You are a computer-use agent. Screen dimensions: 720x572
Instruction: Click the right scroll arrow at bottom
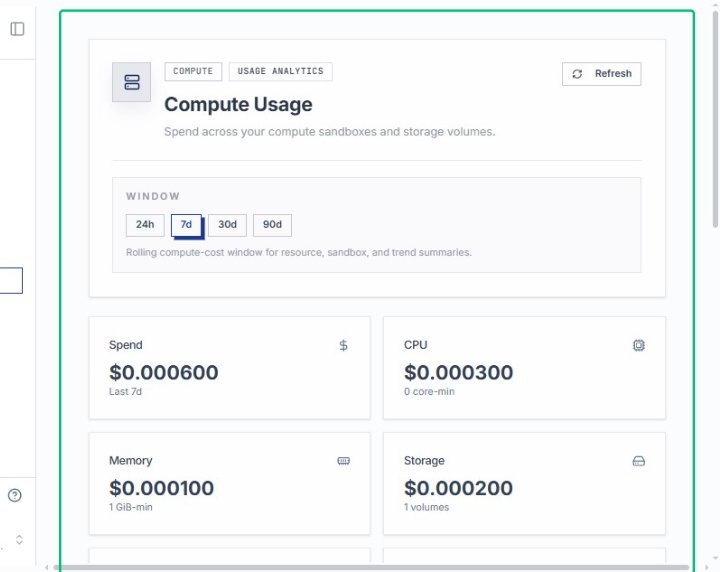705,568
